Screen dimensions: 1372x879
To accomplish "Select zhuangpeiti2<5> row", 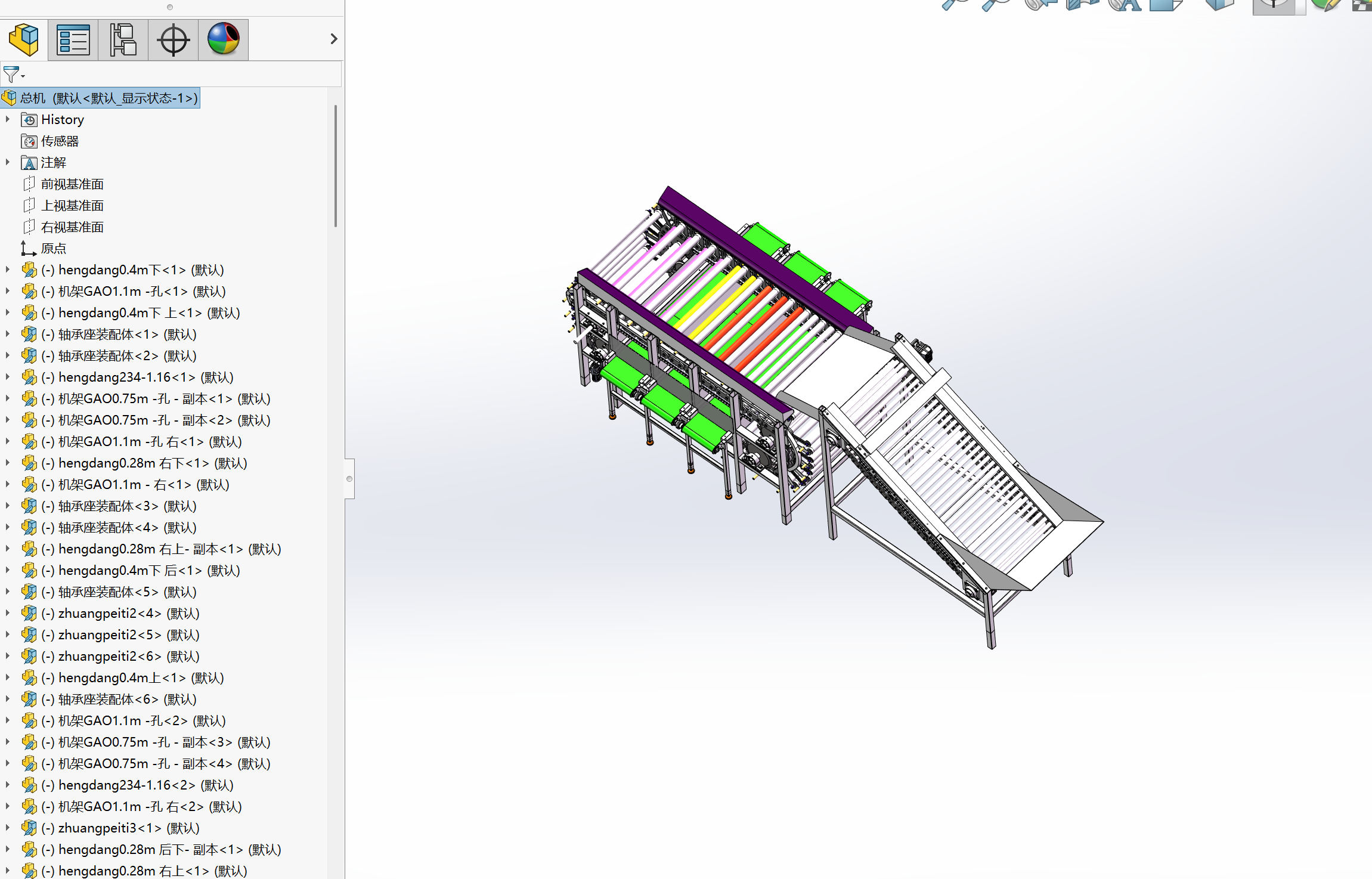I will pyautogui.click(x=121, y=635).
